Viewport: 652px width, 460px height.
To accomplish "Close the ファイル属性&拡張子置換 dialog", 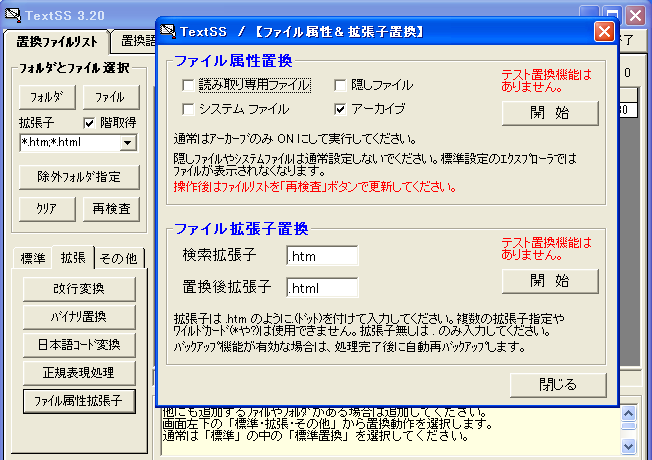I will (604, 32).
